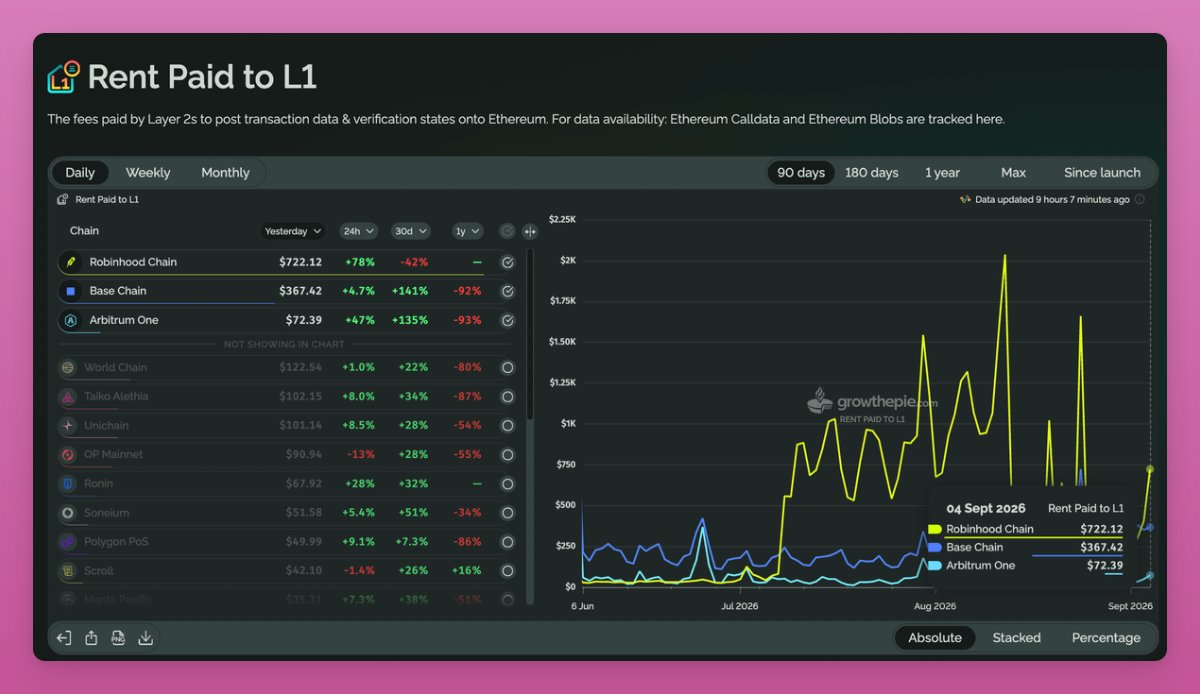Enable Taiko Alethia in the chart
This screenshot has height=694, width=1200.
click(x=508, y=396)
